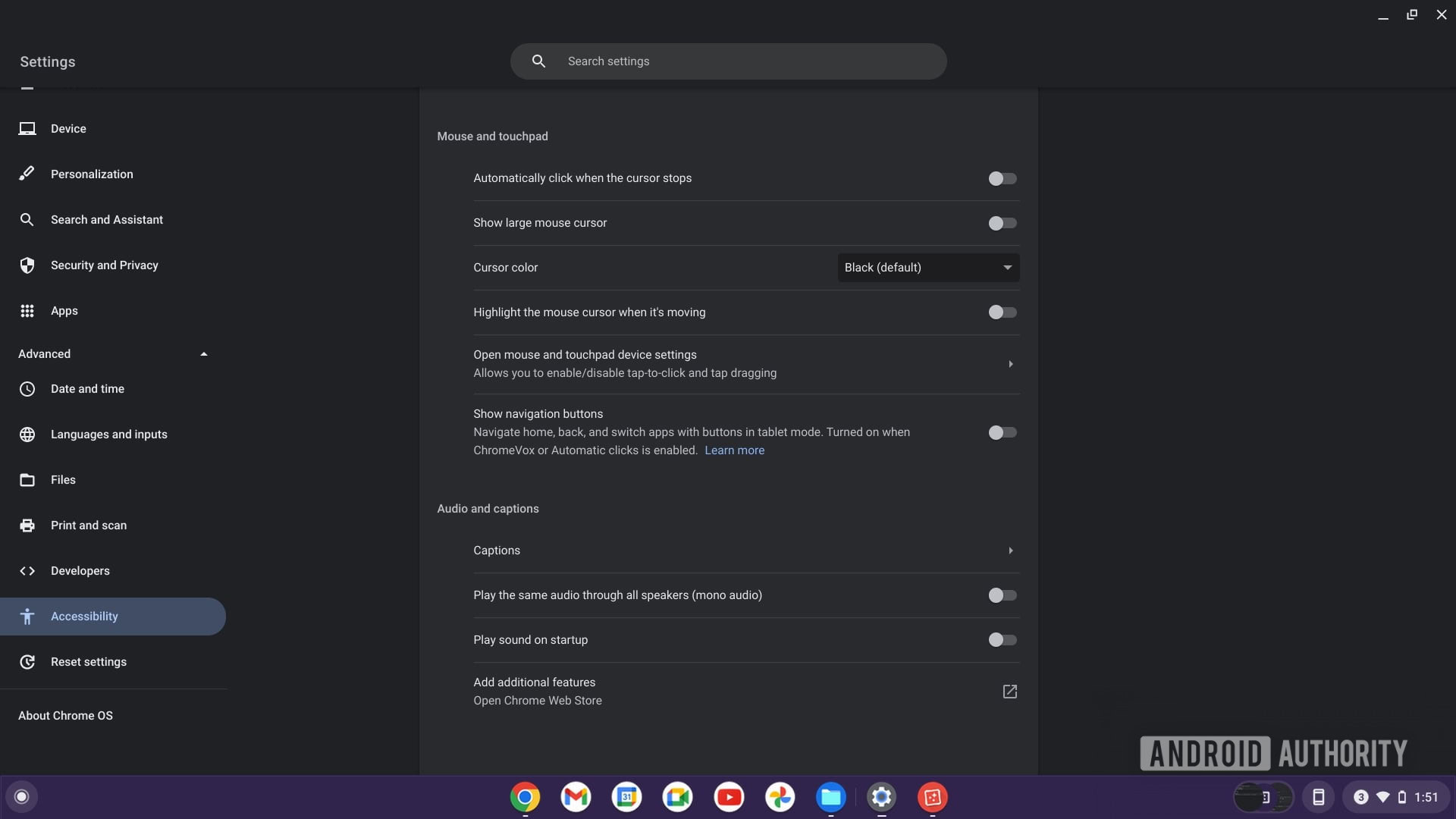Turn on mono audio toggle
The width and height of the screenshot is (1456, 819).
(x=1002, y=595)
